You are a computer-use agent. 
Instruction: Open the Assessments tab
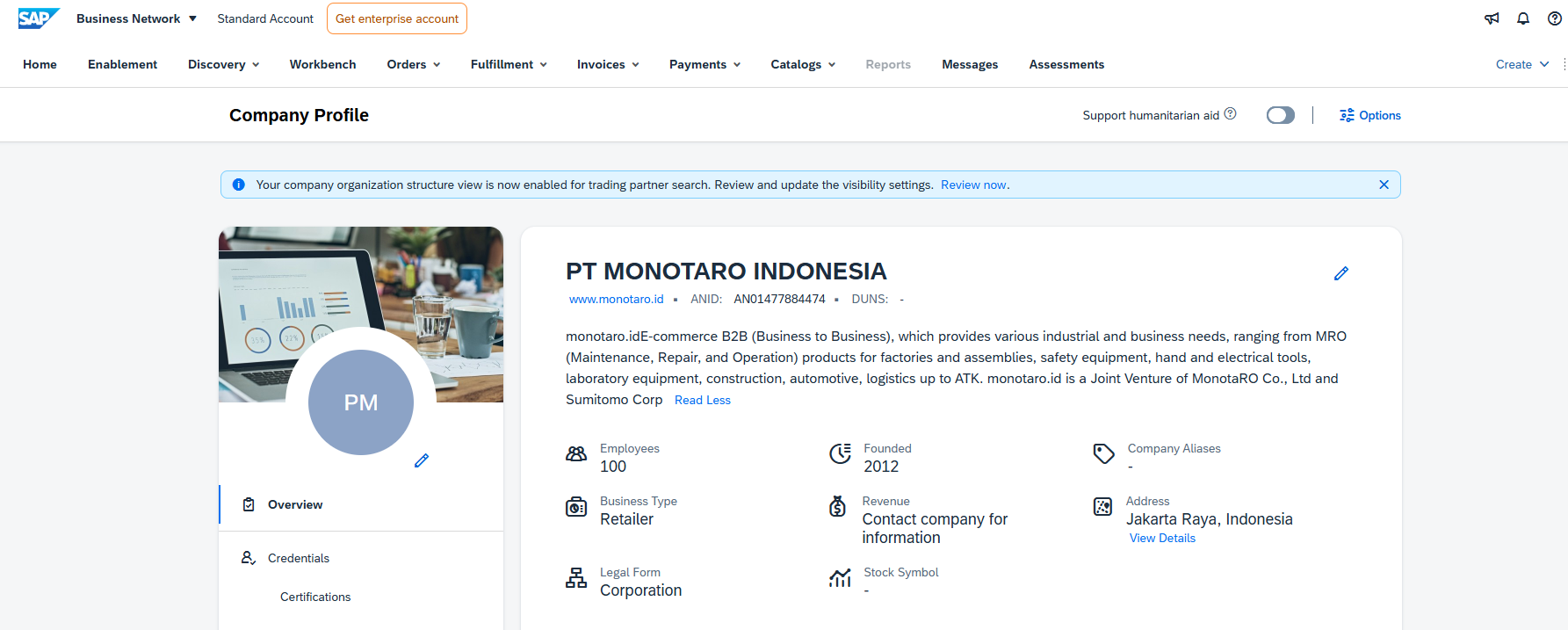(x=1066, y=64)
